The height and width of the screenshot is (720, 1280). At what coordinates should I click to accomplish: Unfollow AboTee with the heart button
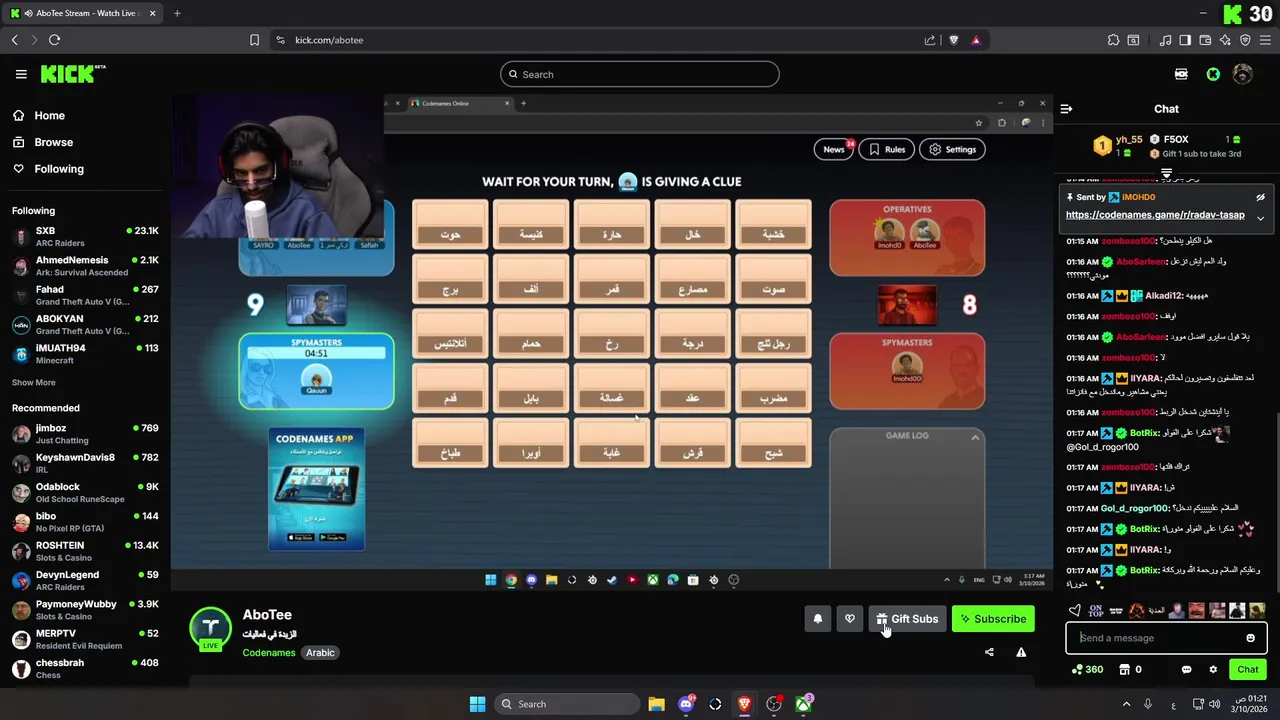850,619
